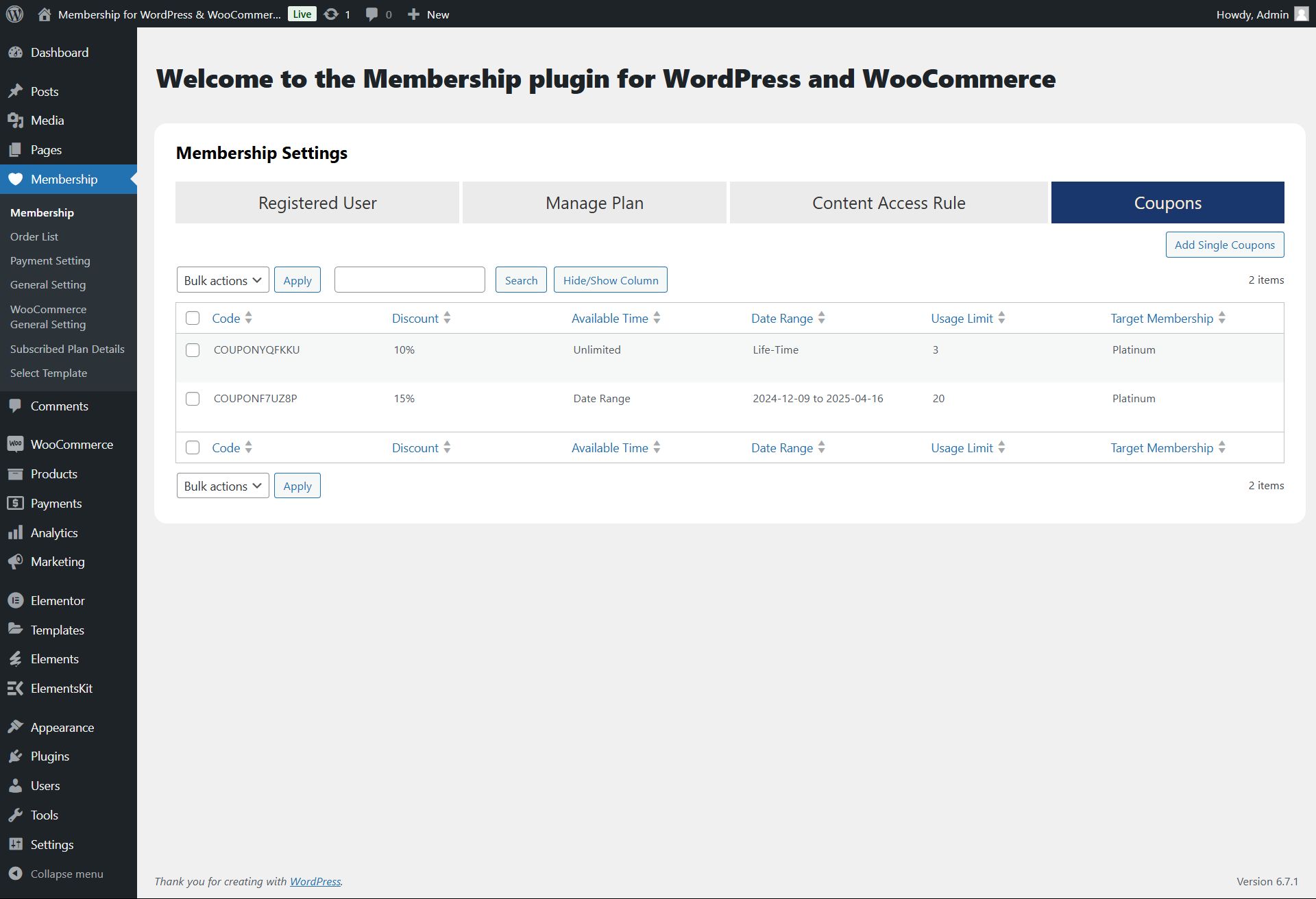Viewport: 1316px width, 899px height.
Task: Open the WordPress logo menu
Action: 15,14
